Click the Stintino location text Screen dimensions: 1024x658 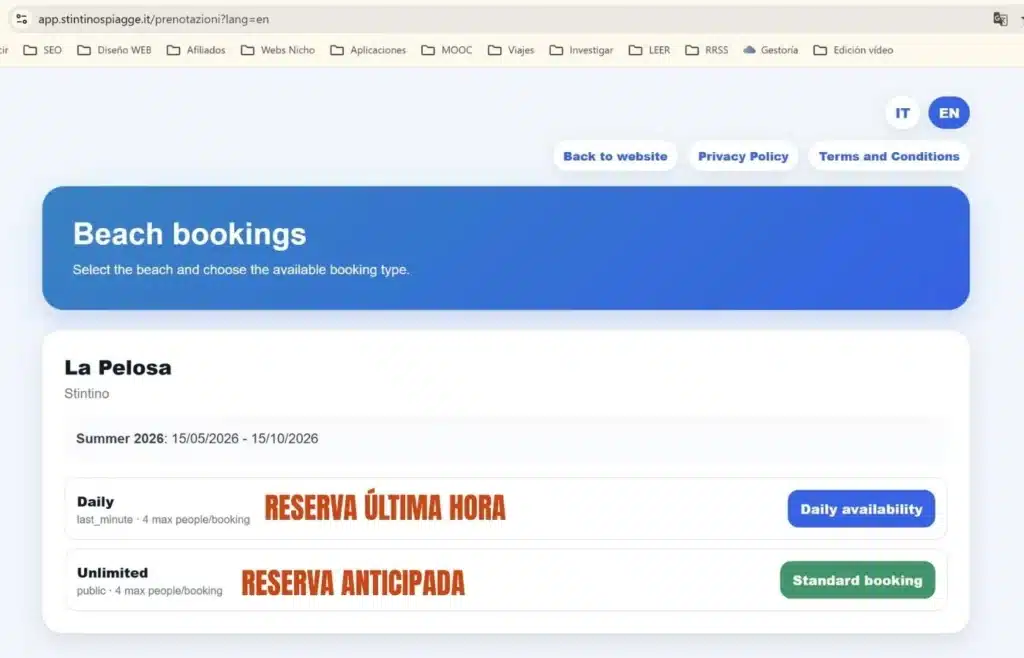coord(87,394)
